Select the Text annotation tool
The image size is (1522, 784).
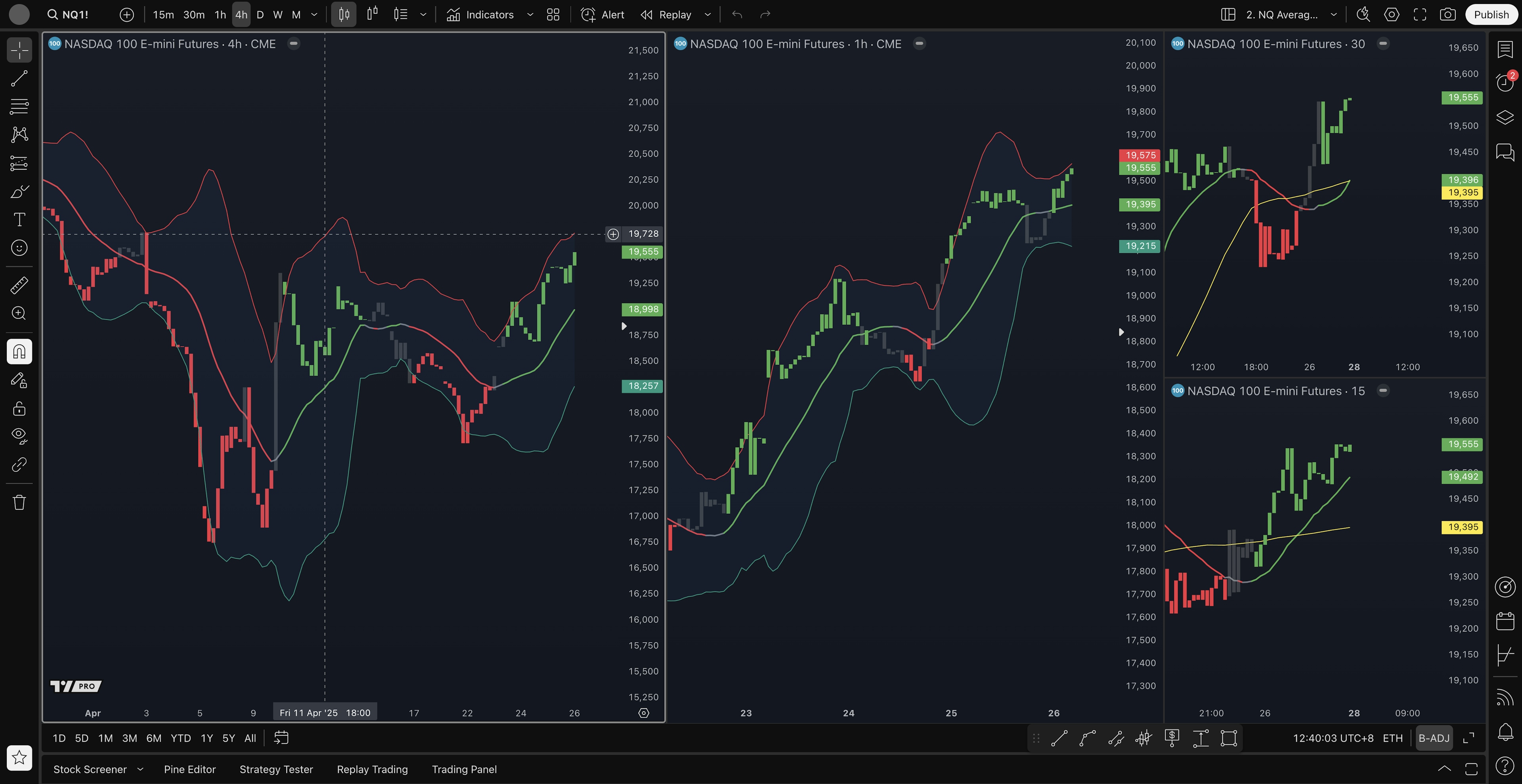coord(19,219)
